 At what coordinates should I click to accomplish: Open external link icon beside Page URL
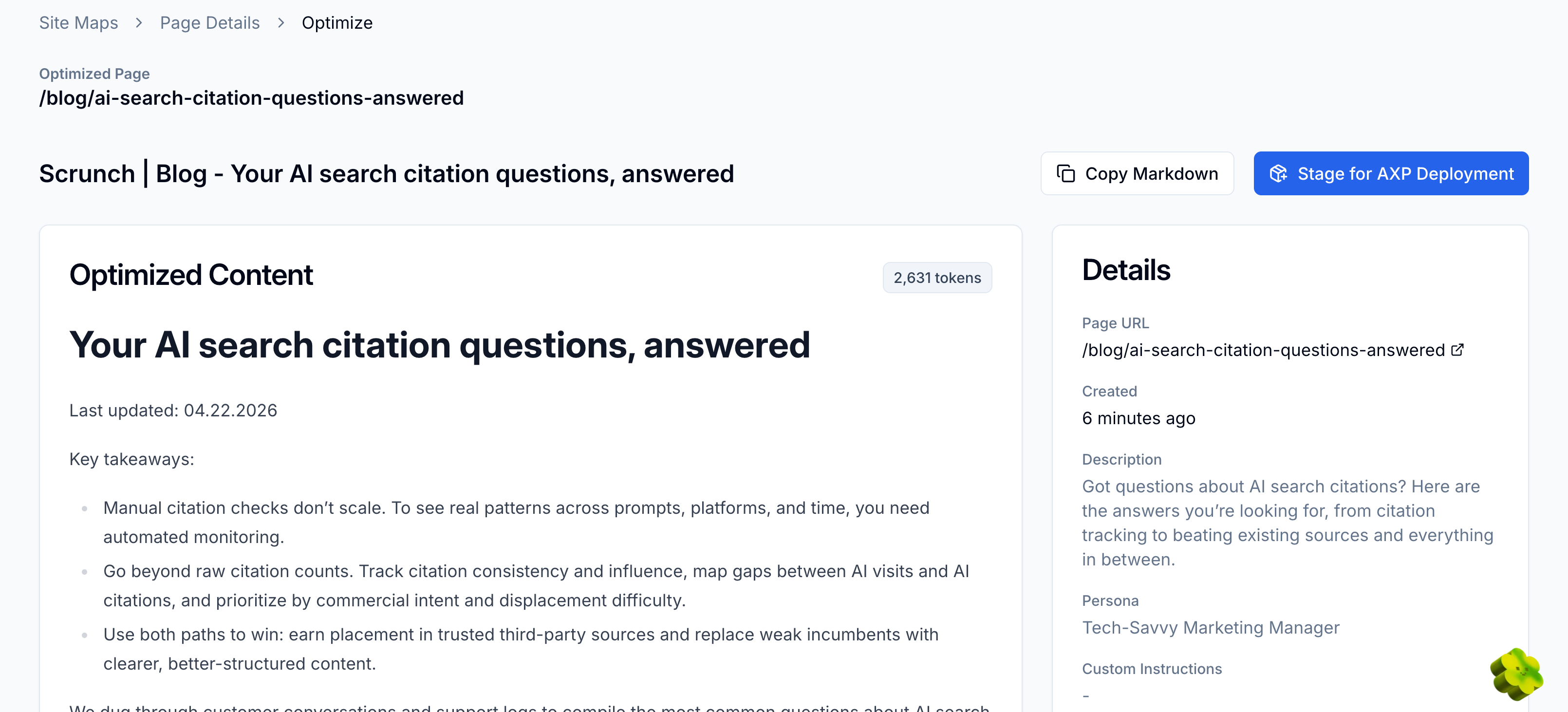[1457, 350]
